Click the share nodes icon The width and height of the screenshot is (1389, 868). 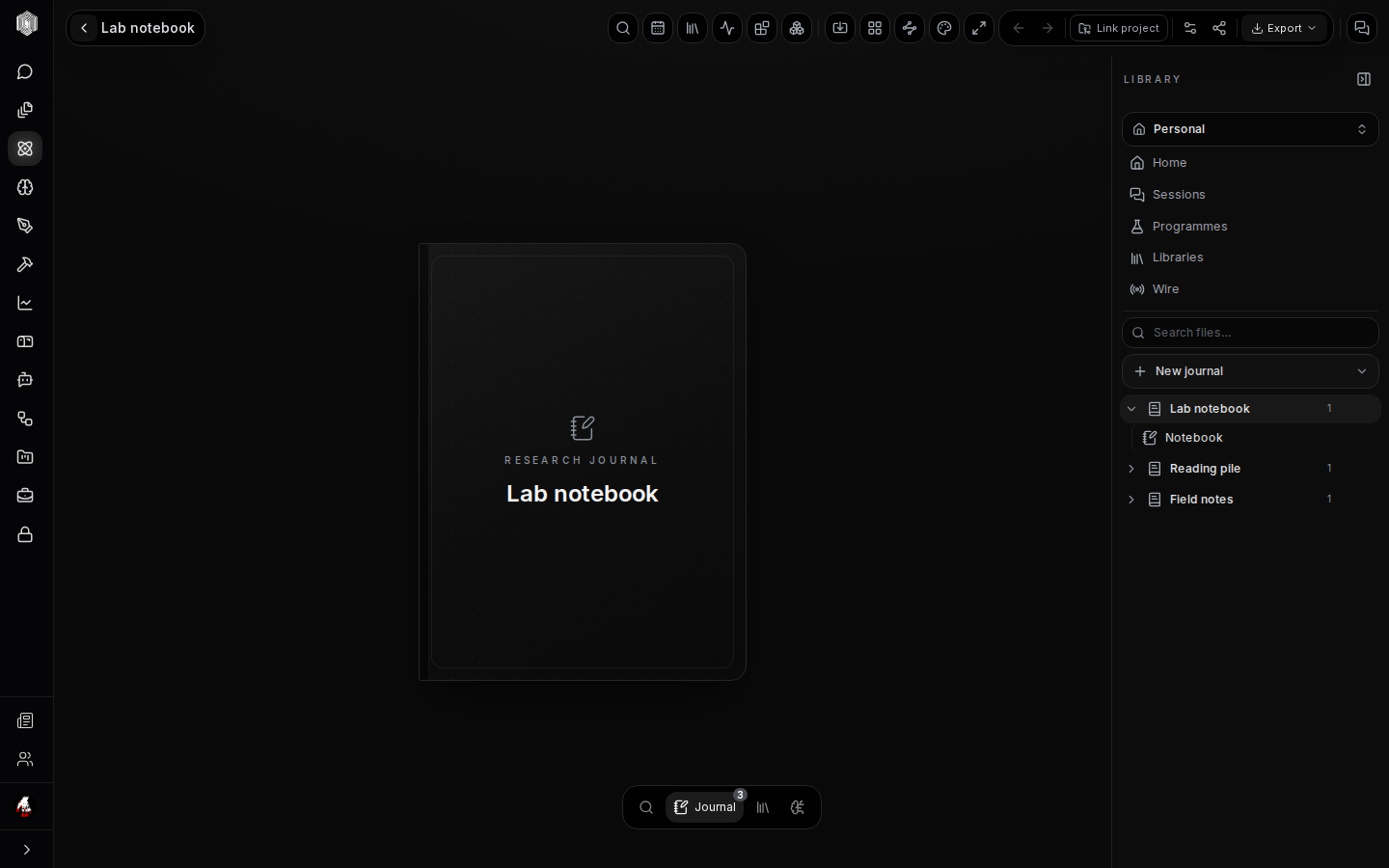point(1219,28)
